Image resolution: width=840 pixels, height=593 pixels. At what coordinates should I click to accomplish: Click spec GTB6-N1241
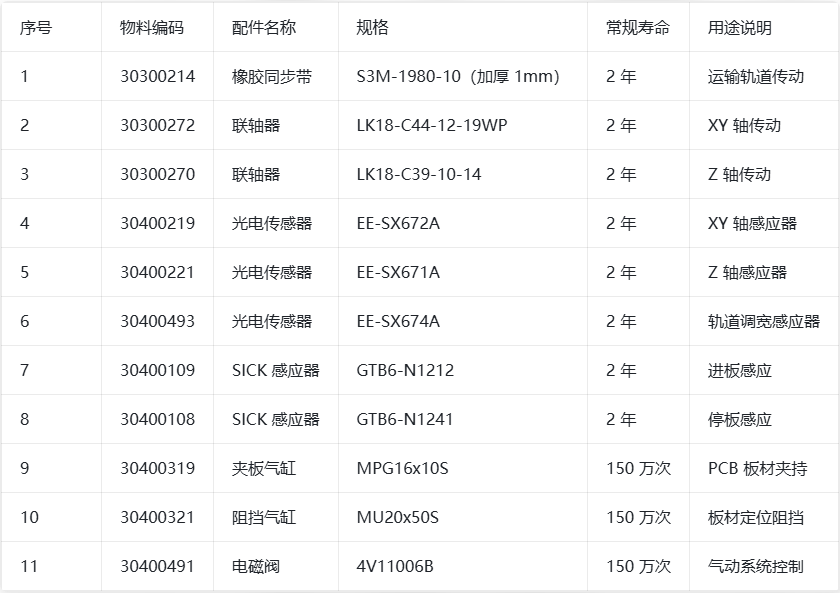pyautogui.click(x=404, y=419)
